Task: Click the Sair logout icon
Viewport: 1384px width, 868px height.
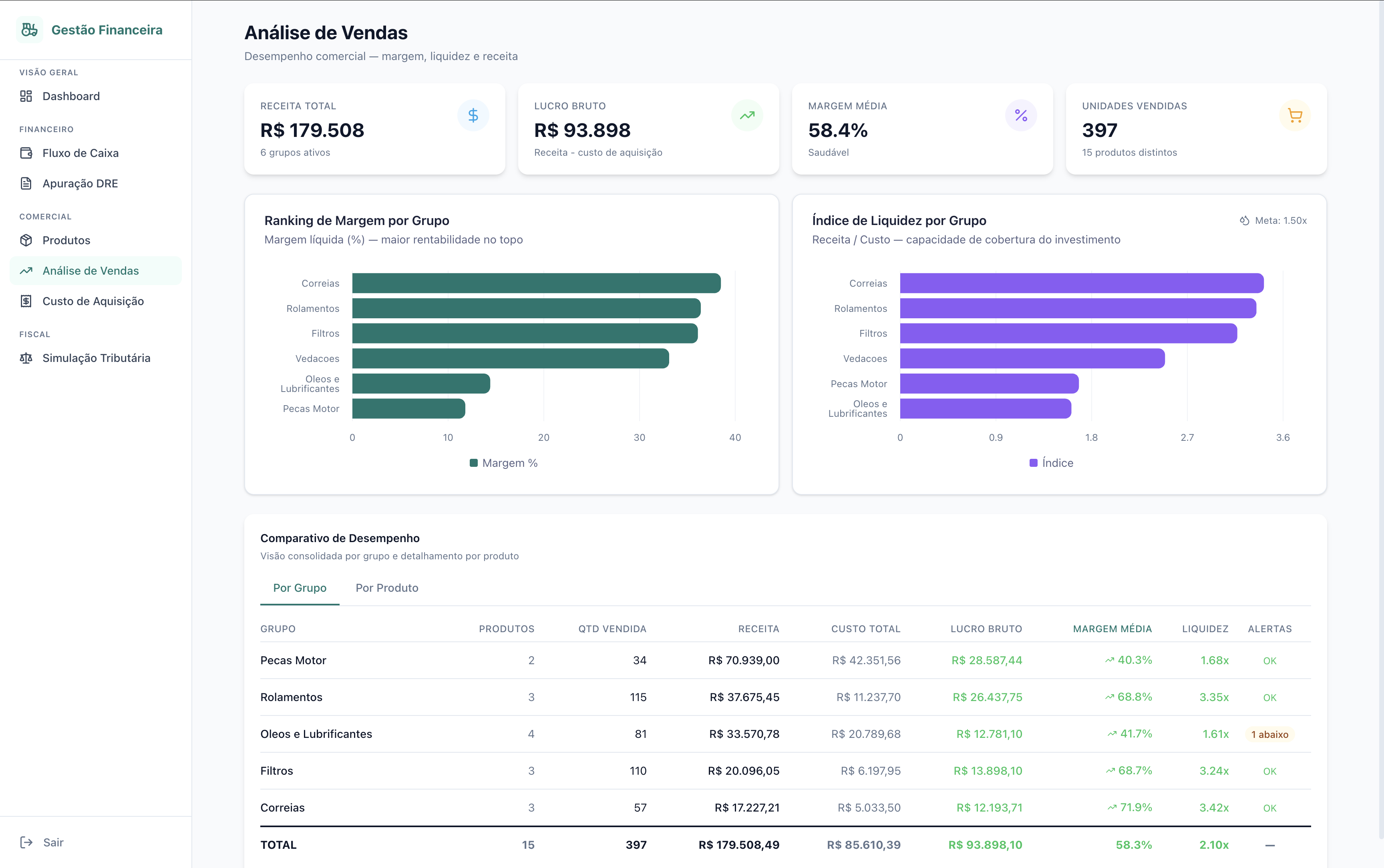Action: point(26,842)
